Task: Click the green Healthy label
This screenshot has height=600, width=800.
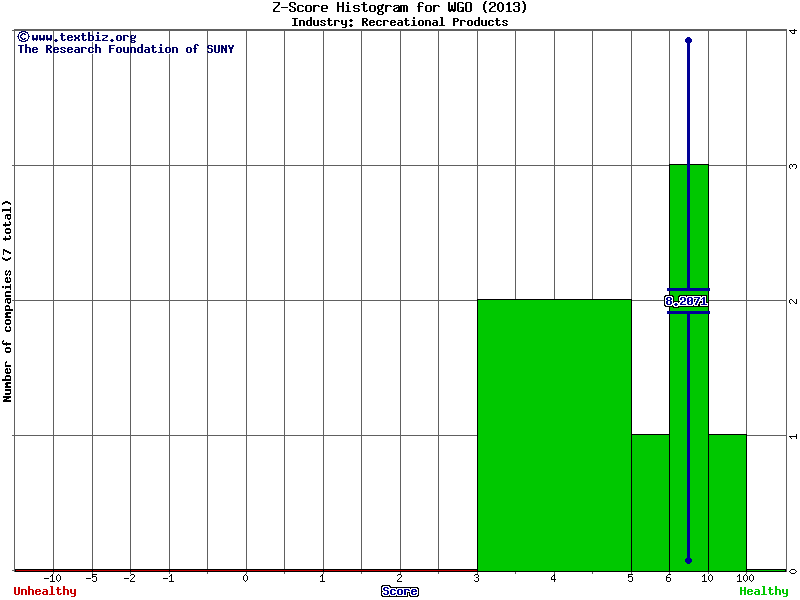Action: coord(763,591)
